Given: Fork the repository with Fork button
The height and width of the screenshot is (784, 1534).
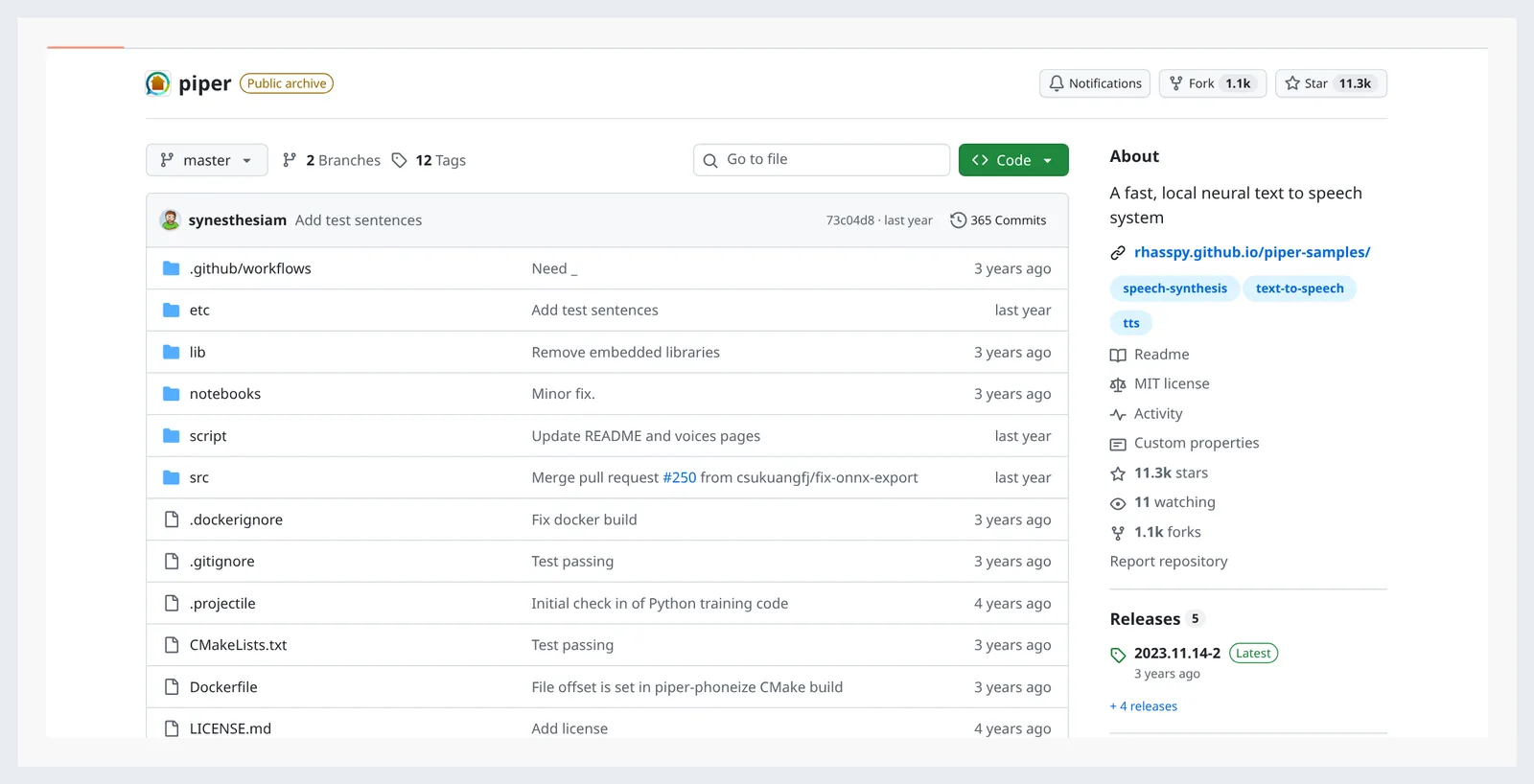Looking at the screenshot, I should point(1213,83).
